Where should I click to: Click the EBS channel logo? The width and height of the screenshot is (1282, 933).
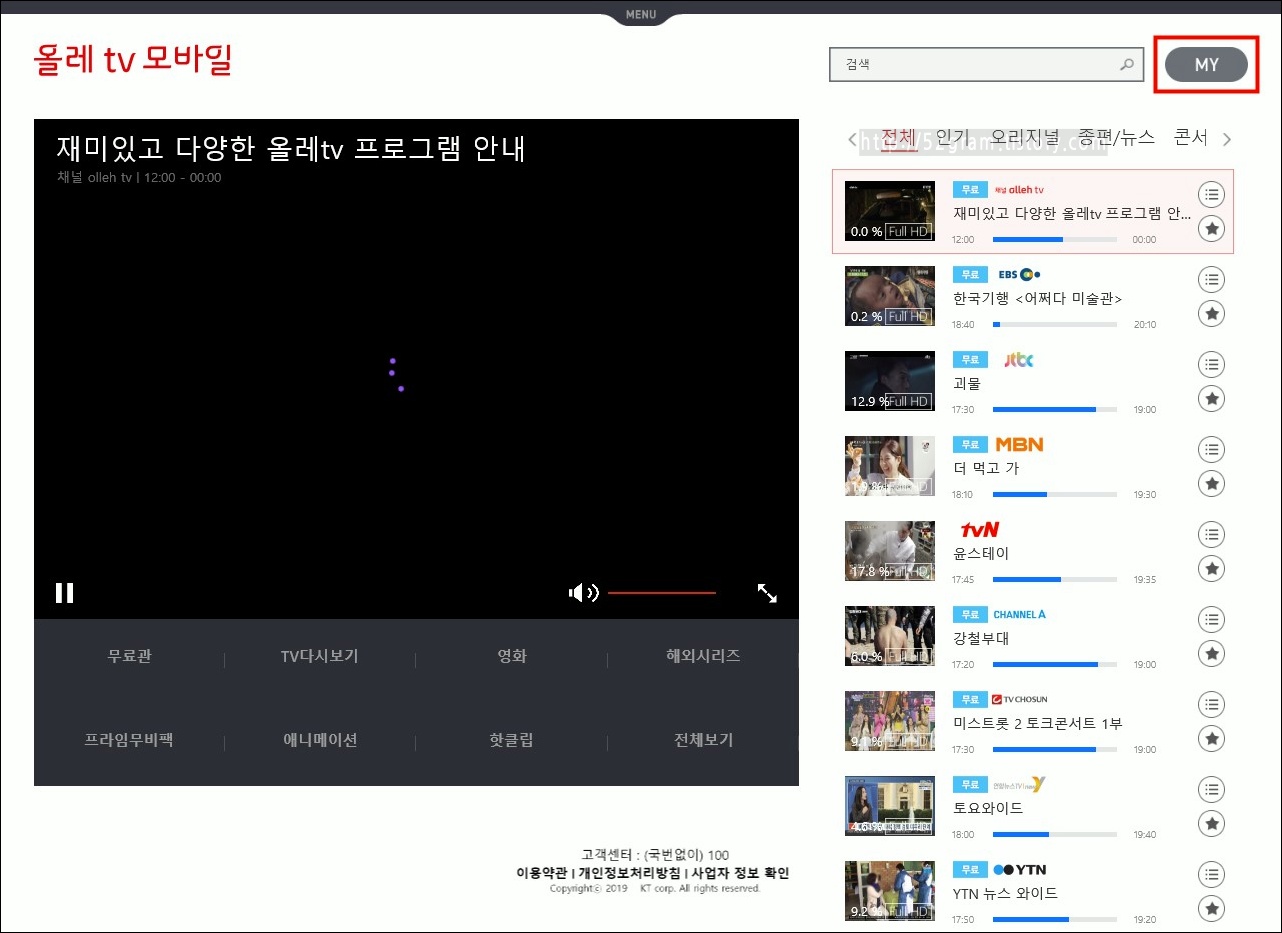pyautogui.click(x=1020, y=274)
